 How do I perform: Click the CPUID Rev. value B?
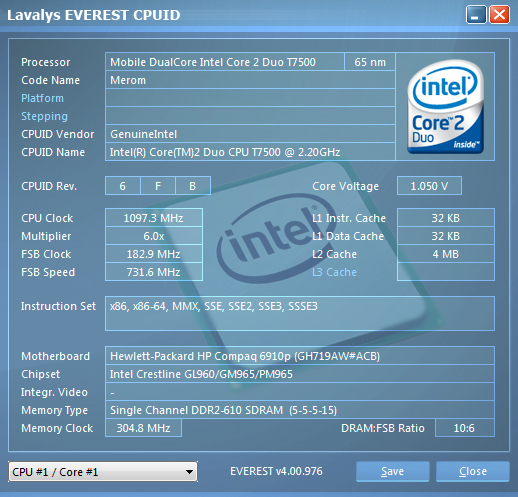pos(193,186)
